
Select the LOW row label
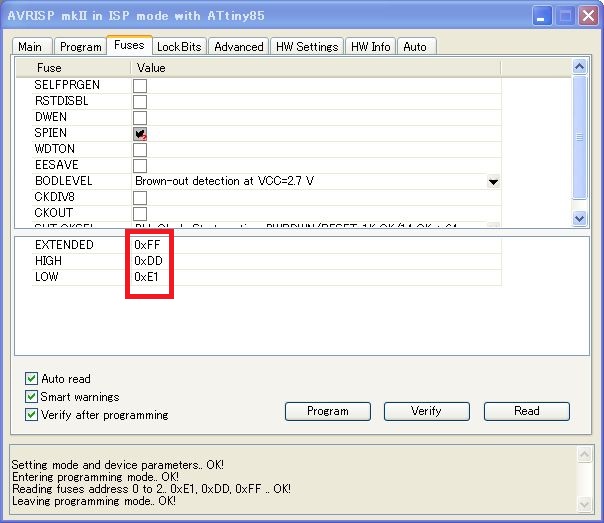[47, 277]
